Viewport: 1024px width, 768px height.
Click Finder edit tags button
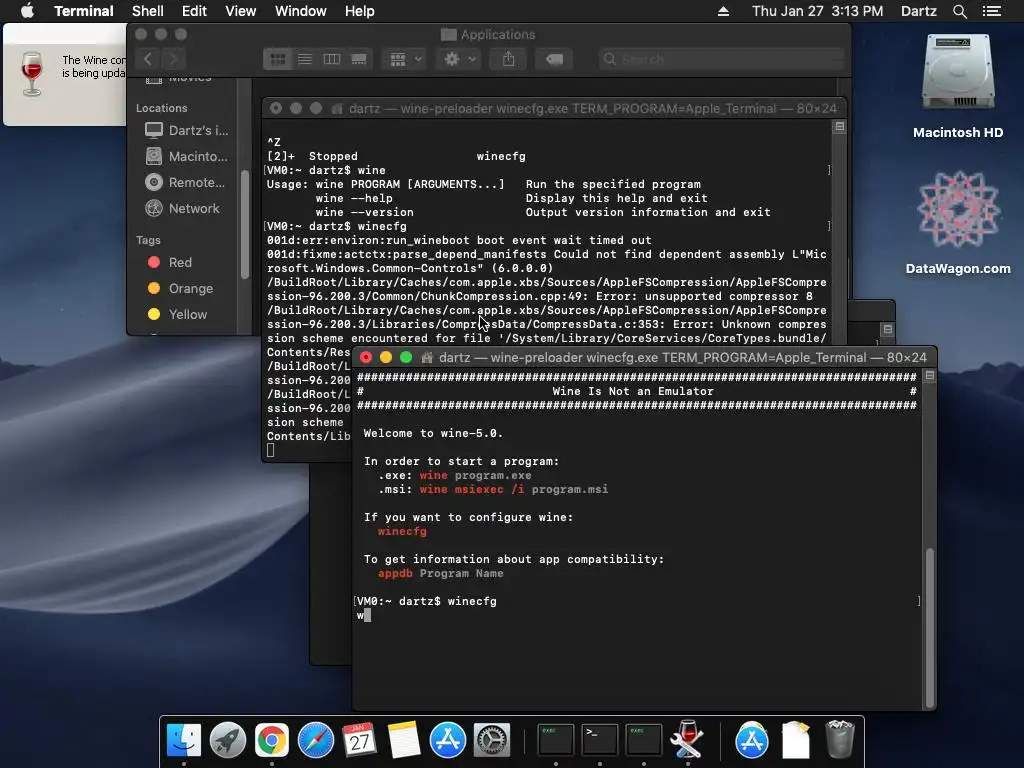(554, 59)
